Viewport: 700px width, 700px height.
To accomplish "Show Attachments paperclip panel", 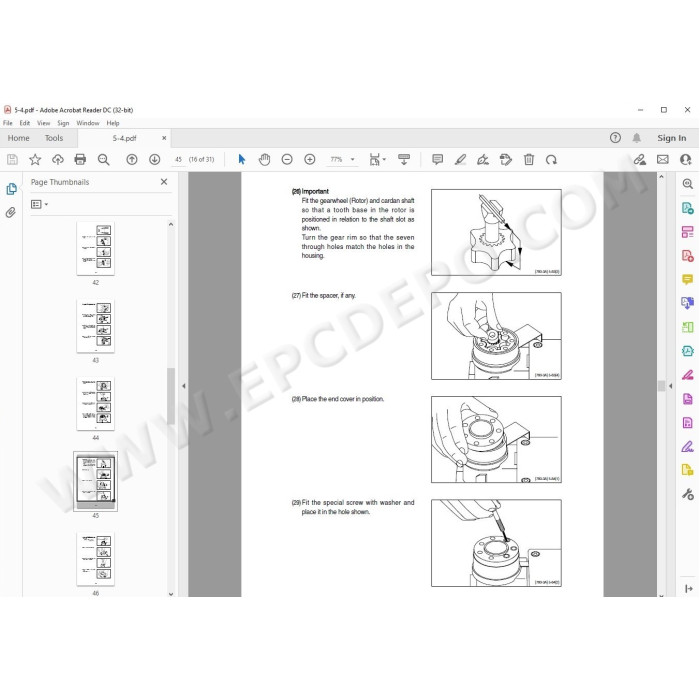I will 11,212.
